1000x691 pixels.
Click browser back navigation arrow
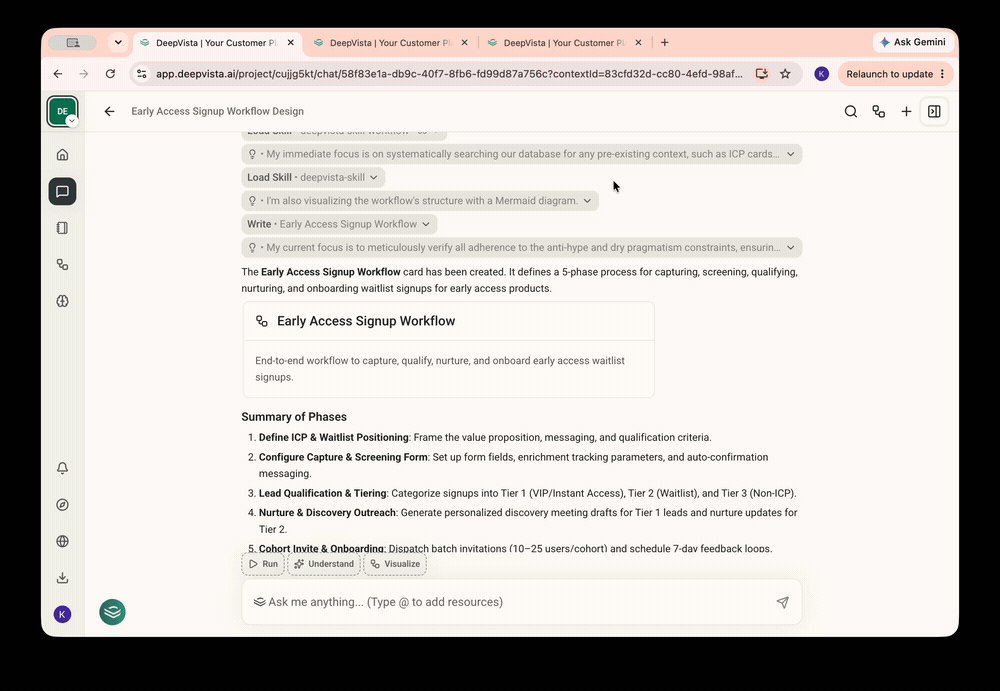click(x=58, y=74)
